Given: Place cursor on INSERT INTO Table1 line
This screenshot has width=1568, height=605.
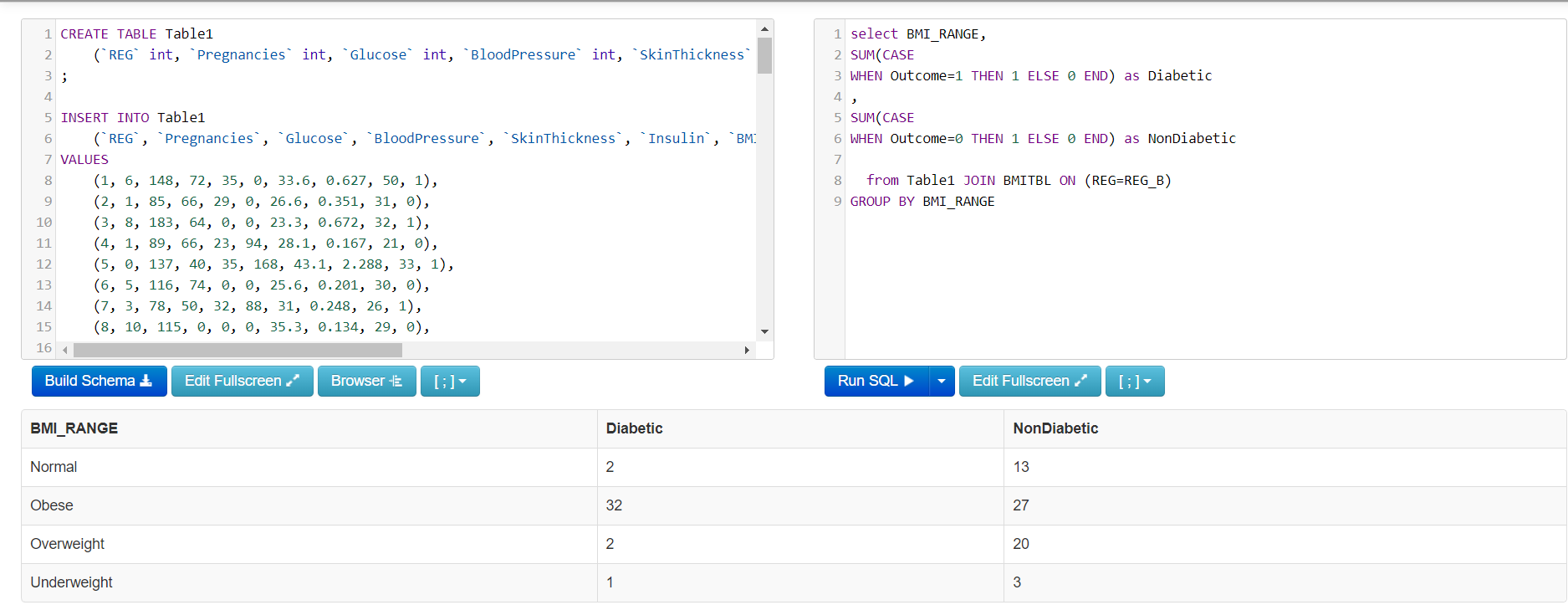Looking at the screenshot, I should tap(133, 118).
